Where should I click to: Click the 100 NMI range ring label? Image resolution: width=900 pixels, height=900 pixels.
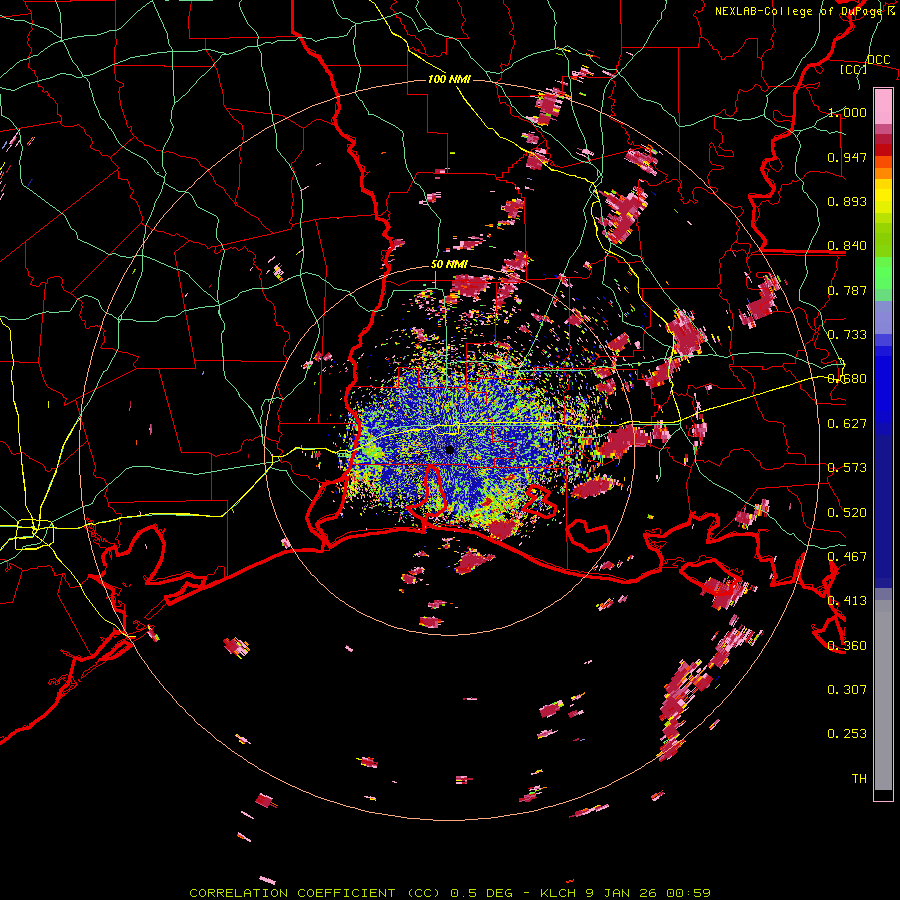[x=449, y=79]
